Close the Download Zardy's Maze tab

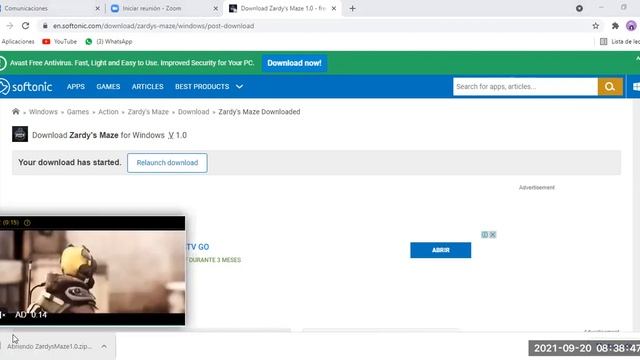333,8
